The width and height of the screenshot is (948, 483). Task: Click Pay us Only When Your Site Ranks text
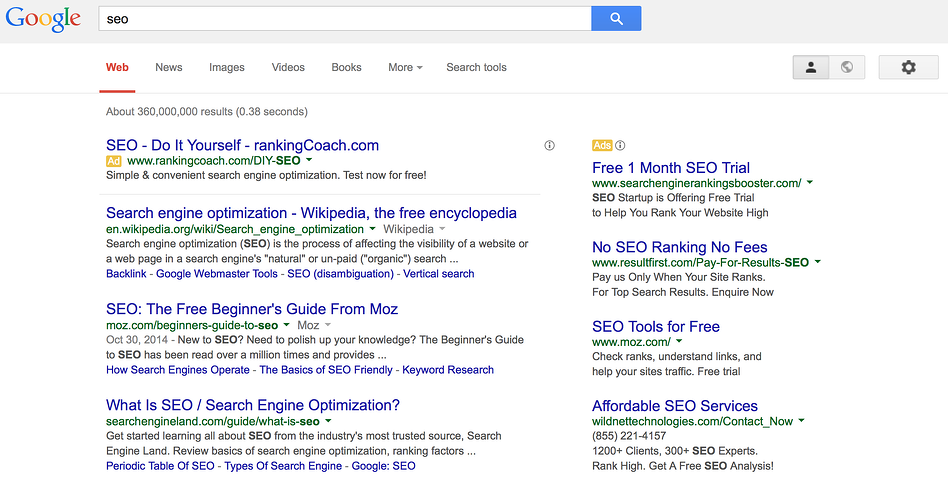point(679,277)
